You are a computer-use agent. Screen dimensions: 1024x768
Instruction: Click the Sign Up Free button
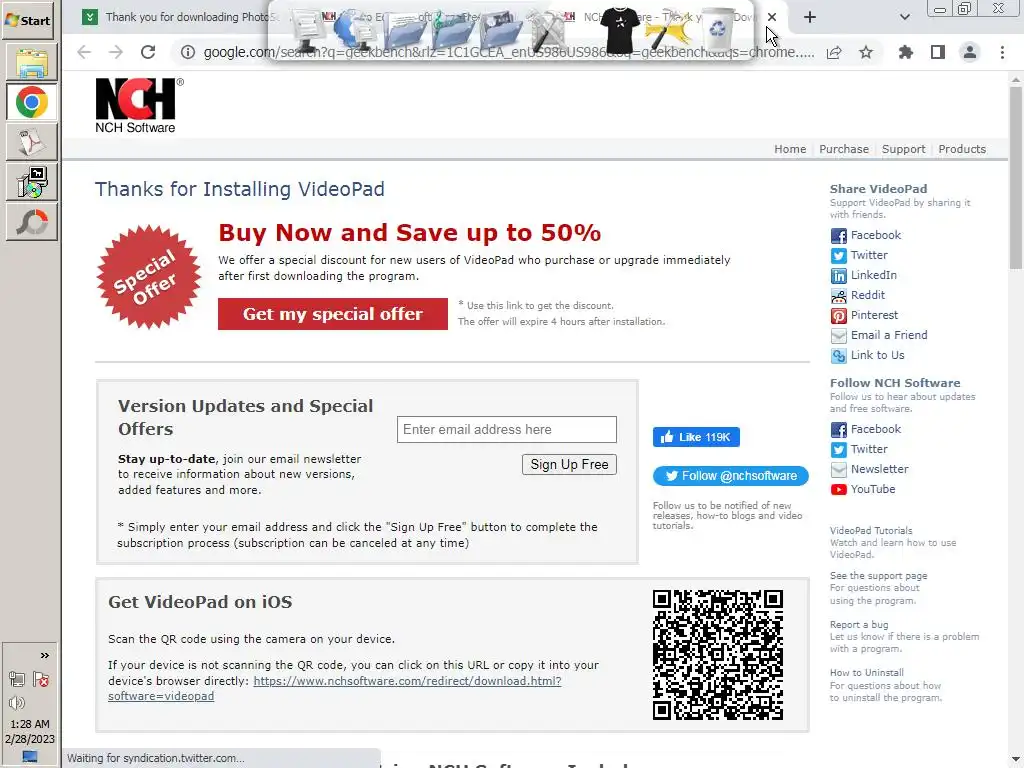pos(569,464)
